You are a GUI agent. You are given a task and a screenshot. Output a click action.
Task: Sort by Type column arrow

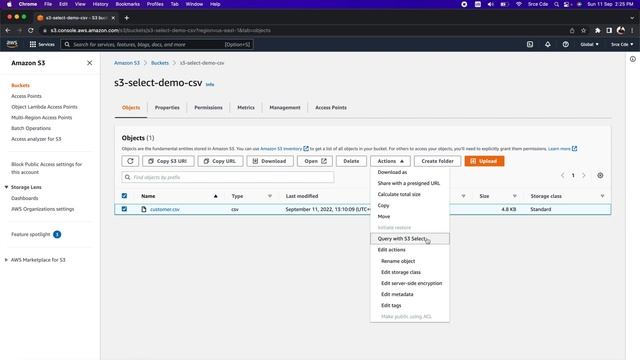[270, 196]
